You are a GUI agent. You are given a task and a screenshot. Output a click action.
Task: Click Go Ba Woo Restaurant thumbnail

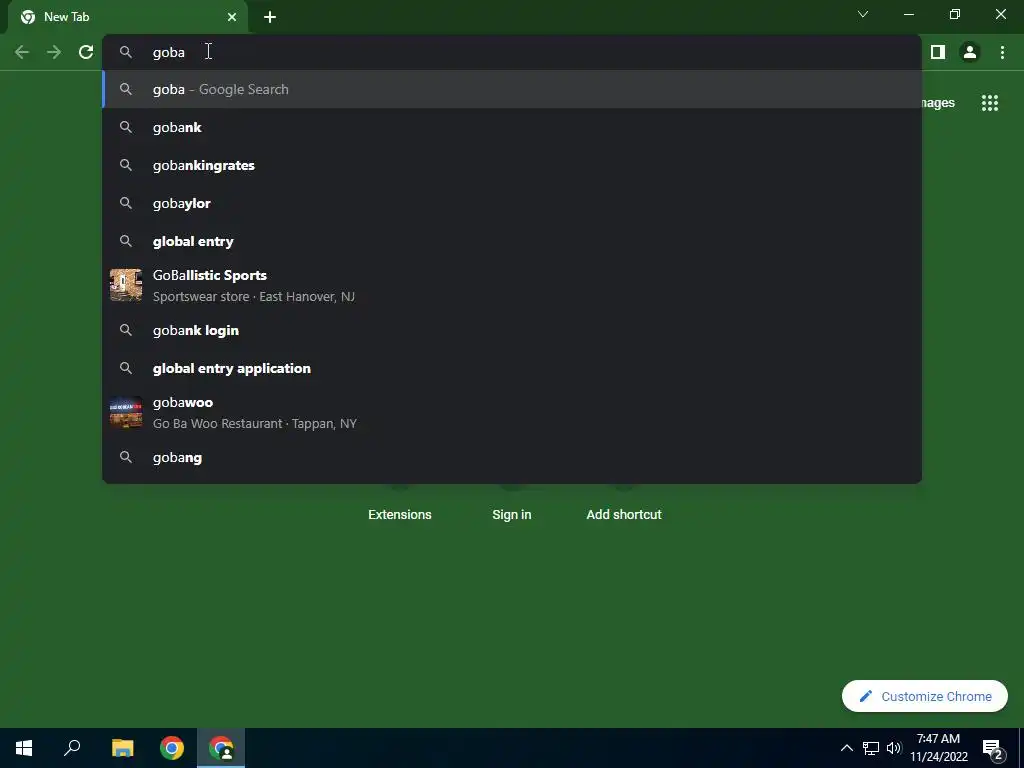point(126,412)
